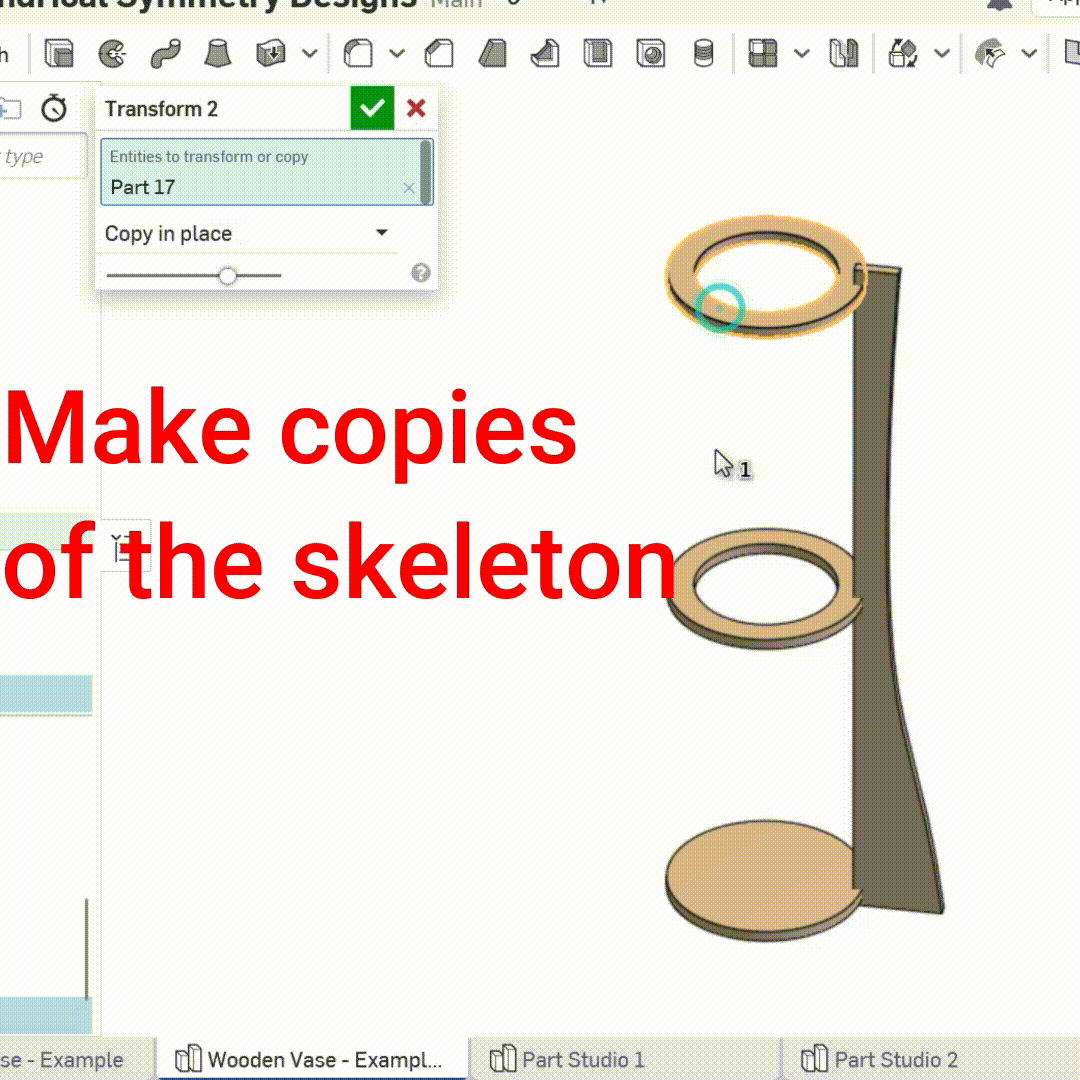1080x1080 pixels.
Task: Apply the Fillet tool
Action: 358,54
